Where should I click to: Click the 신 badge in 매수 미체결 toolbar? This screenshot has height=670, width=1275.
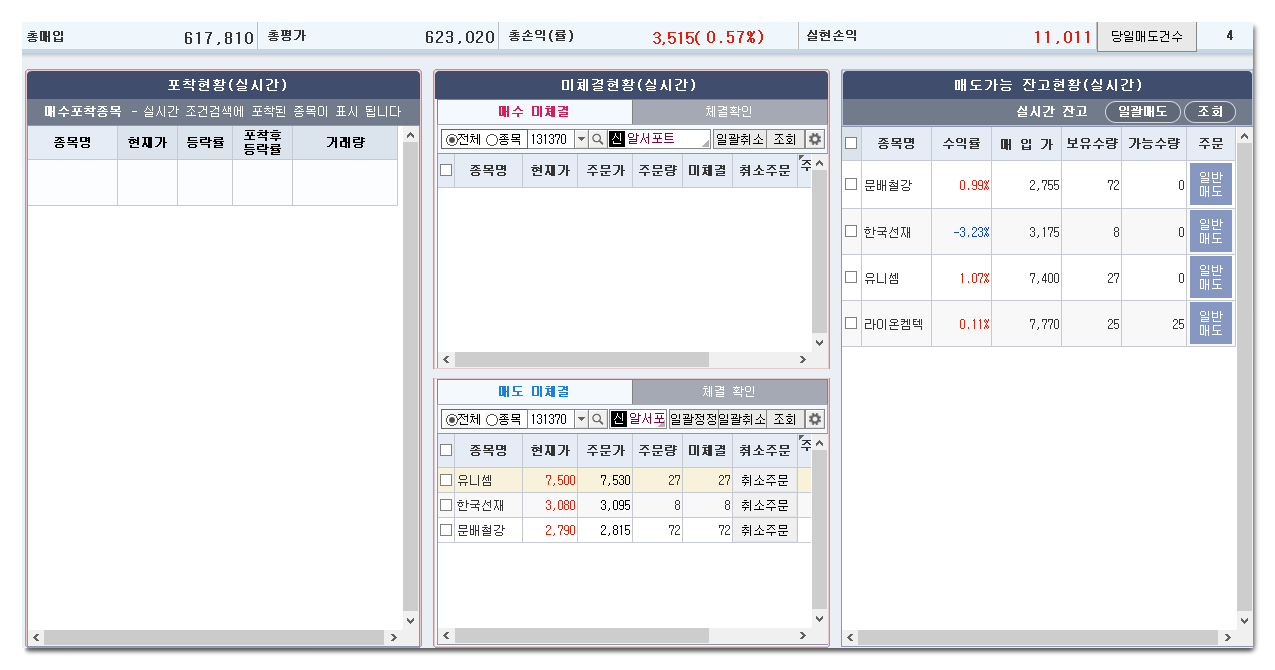point(617,139)
